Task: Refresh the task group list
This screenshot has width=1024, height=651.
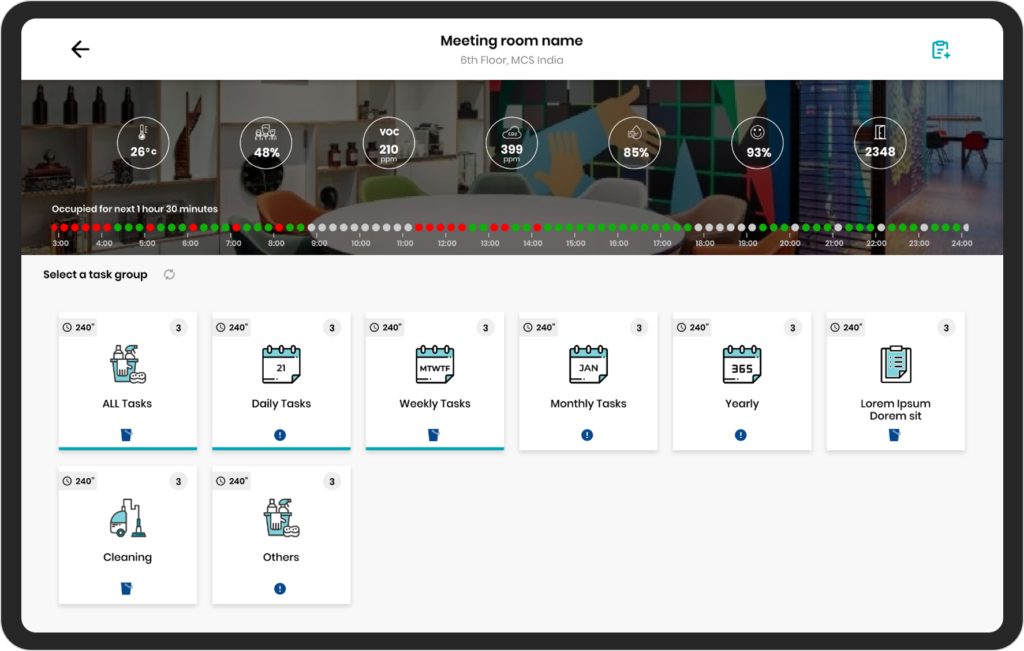Action: tap(169, 274)
